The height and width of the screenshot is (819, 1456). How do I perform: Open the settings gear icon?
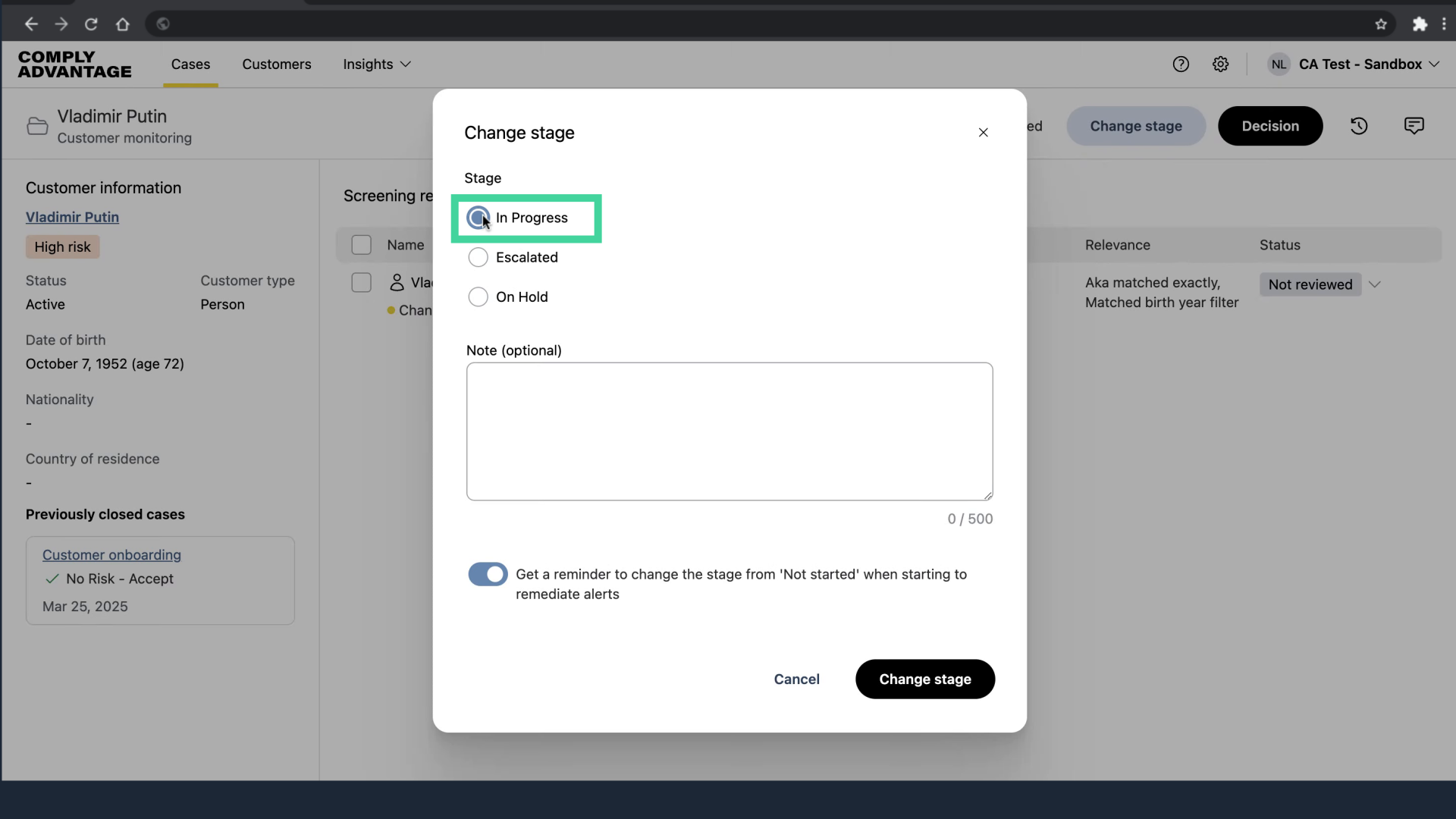pos(1220,64)
